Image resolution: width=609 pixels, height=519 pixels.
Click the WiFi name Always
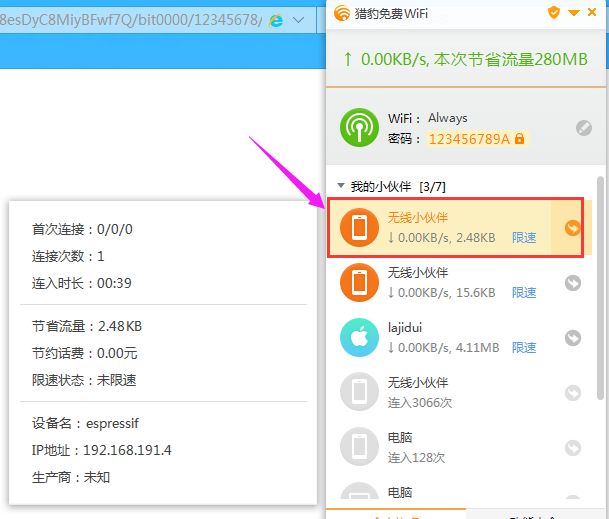pyautogui.click(x=447, y=118)
